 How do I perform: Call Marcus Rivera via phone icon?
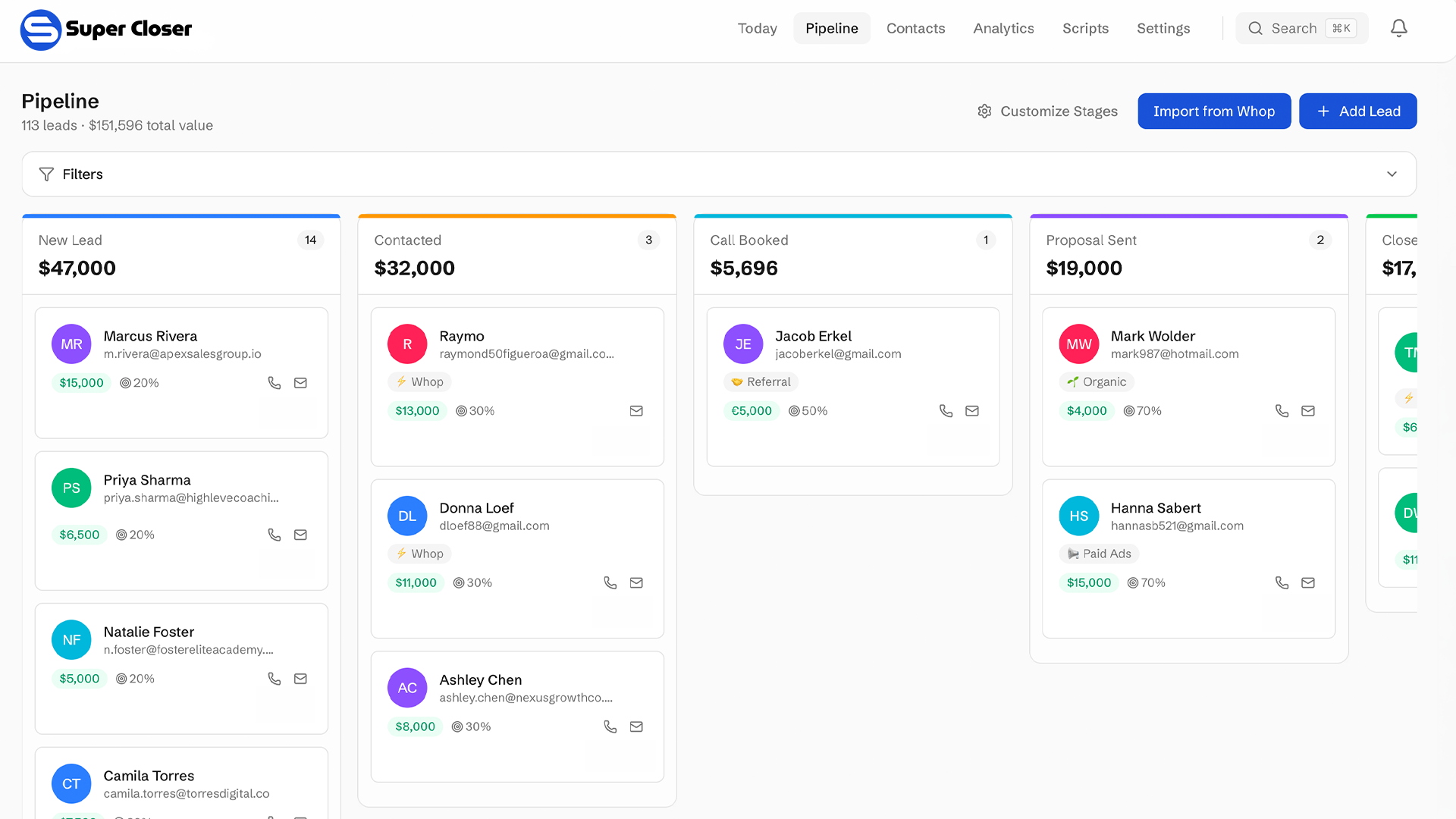(x=275, y=383)
